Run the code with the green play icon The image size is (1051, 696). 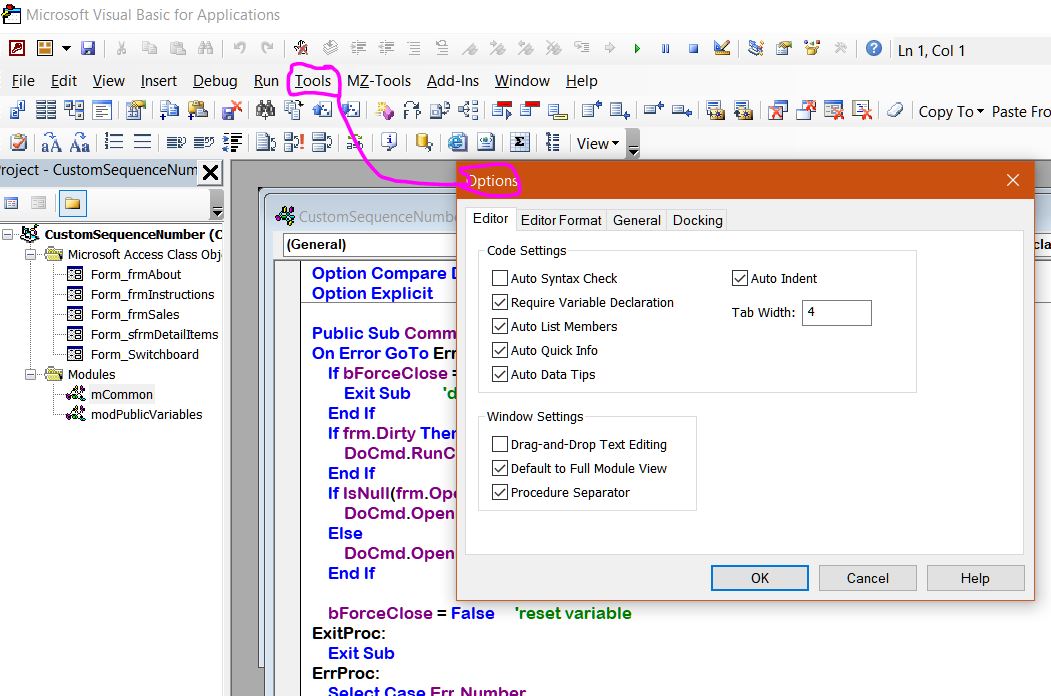point(637,48)
